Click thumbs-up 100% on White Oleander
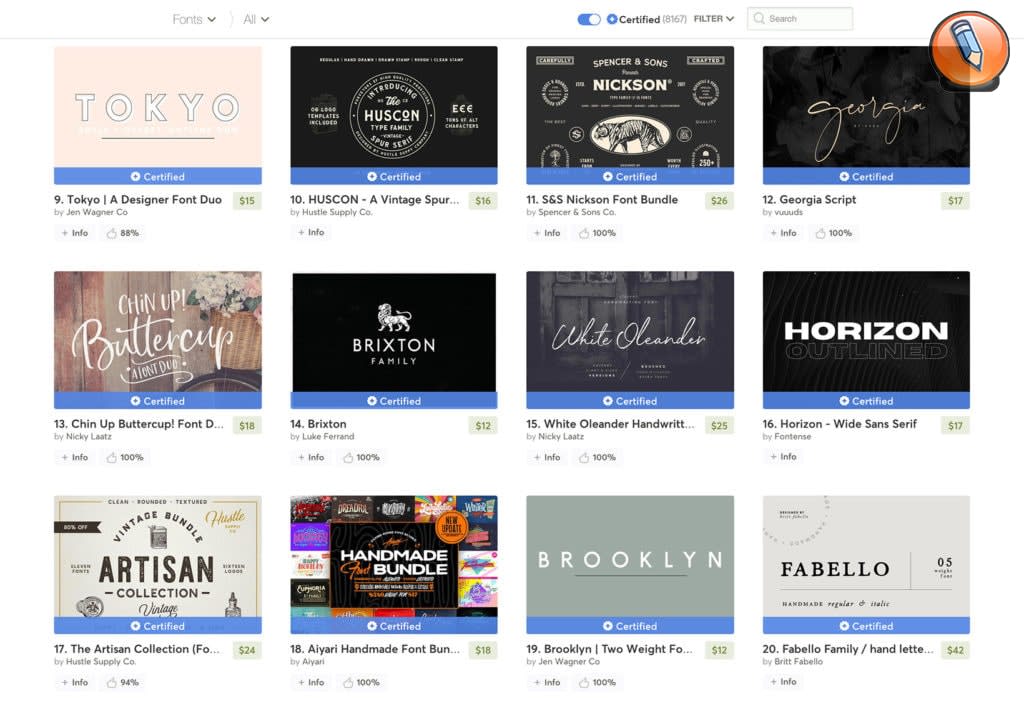The image size is (1024, 716). coord(598,457)
